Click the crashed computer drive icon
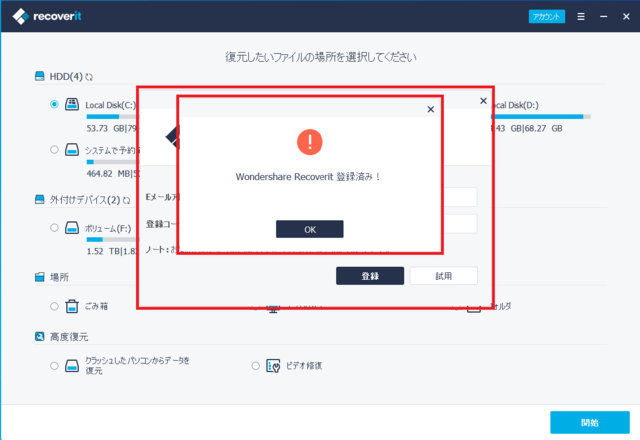The height and width of the screenshot is (440, 640). (x=72, y=366)
